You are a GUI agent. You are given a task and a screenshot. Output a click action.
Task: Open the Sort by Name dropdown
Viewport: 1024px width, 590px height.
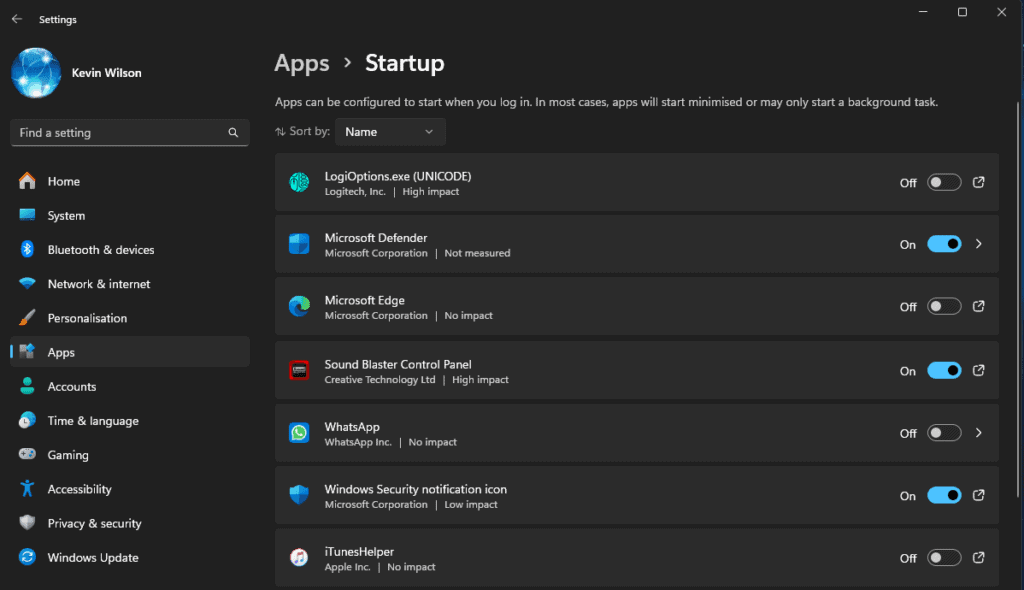tap(390, 132)
